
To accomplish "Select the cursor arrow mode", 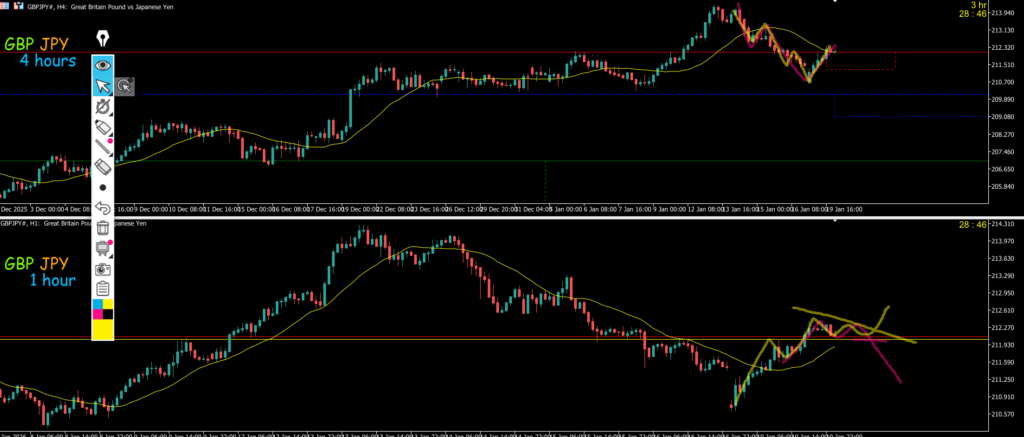I will tap(102, 86).
